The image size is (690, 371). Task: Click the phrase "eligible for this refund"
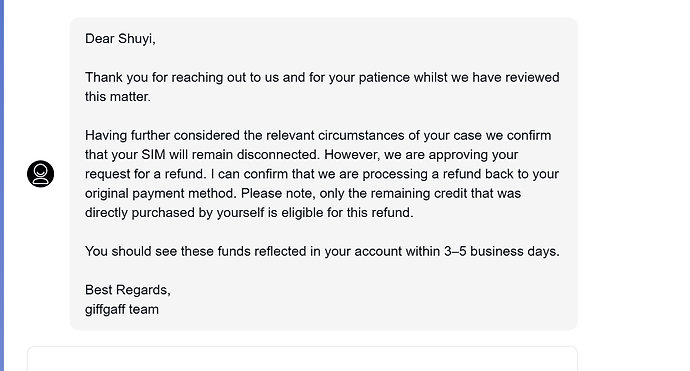click(347, 213)
